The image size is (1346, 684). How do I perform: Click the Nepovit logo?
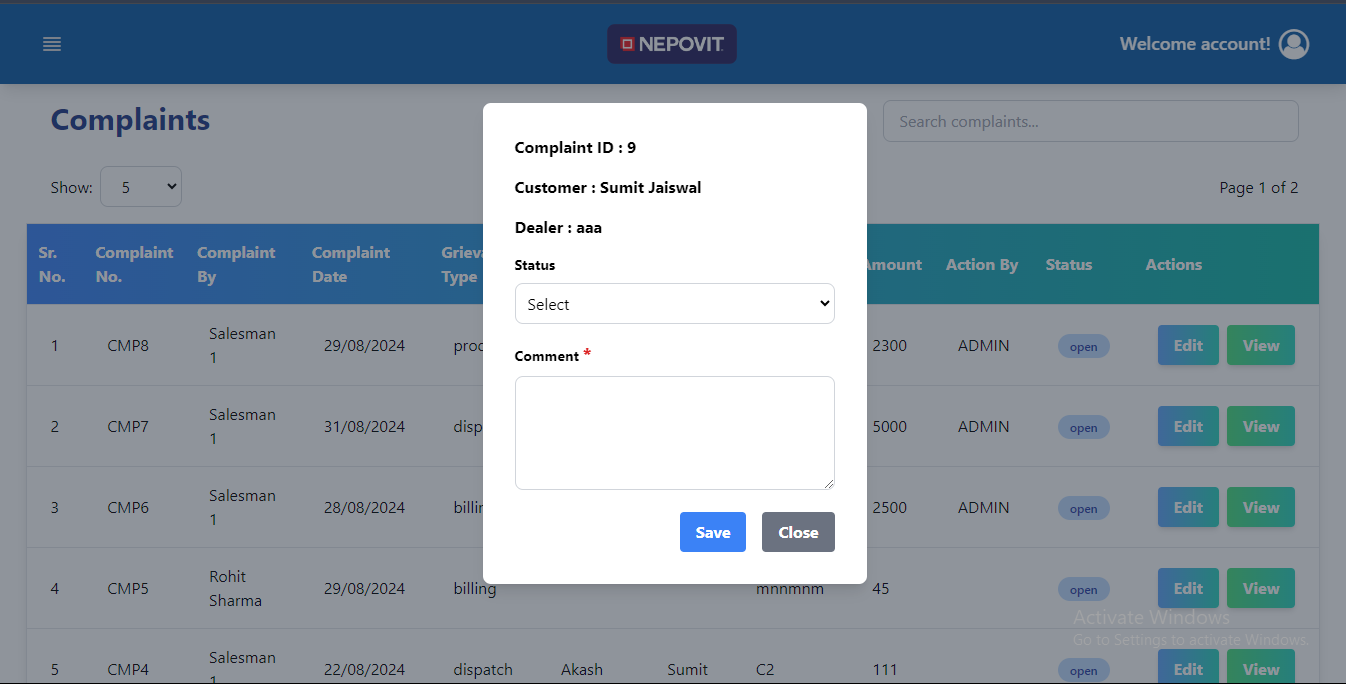(x=672, y=44)
